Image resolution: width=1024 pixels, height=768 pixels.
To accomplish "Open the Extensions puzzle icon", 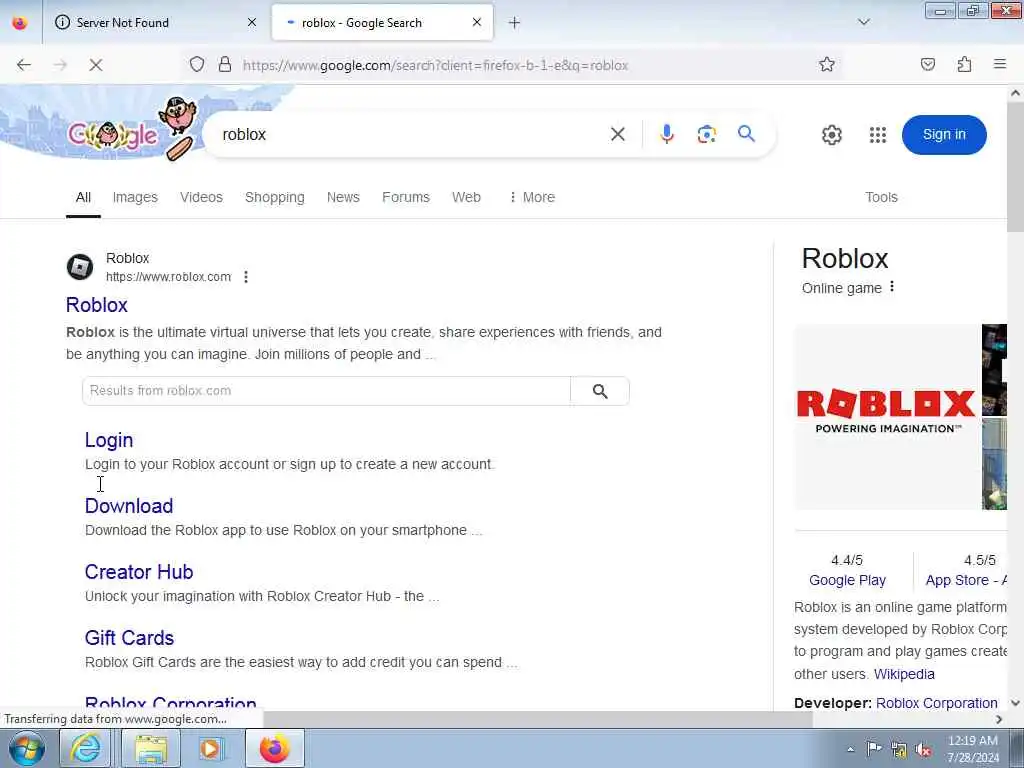I will click(x=964, y=65).
